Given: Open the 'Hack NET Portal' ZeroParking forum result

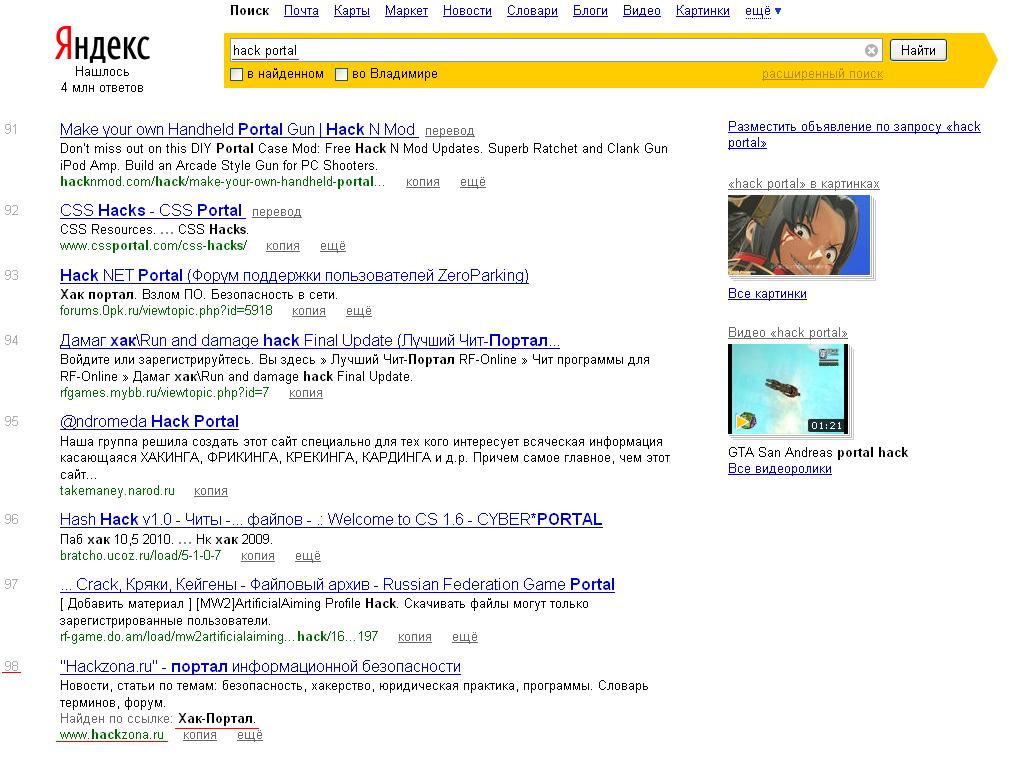Looking at the screenshot, I should (294, 276).
